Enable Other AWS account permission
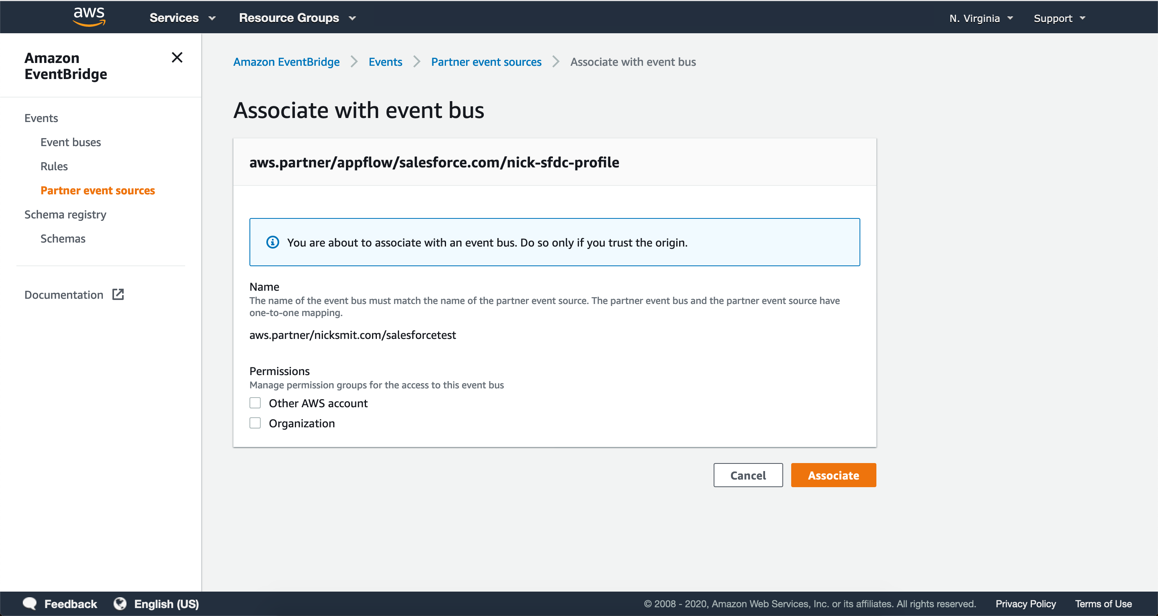 tap(255, 403)
